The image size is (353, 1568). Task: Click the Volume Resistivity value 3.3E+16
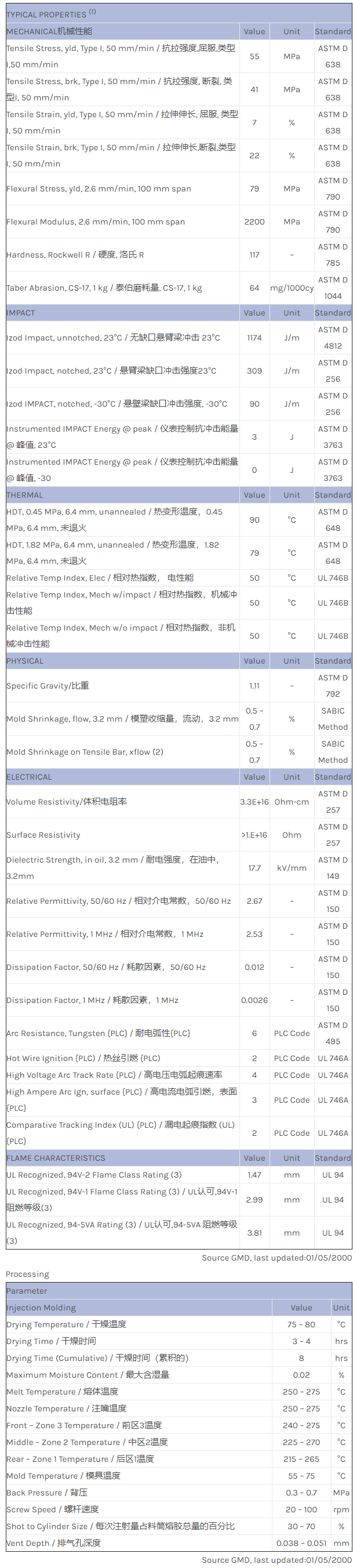[x=254, y=802]
